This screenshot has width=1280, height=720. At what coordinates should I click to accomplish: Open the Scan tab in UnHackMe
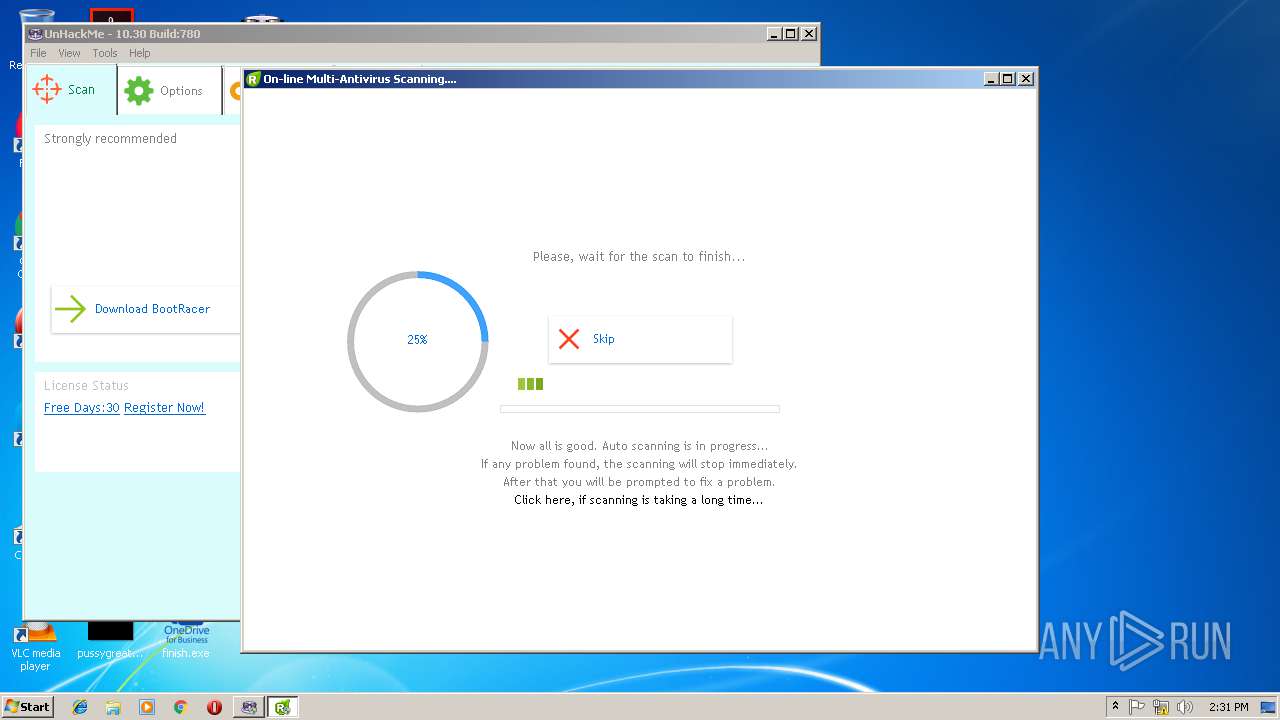click(72, 90)
